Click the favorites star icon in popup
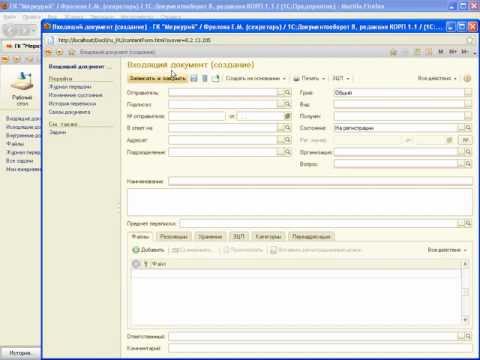Viewport: 480px width, 360px height. [x=71, y=52]
